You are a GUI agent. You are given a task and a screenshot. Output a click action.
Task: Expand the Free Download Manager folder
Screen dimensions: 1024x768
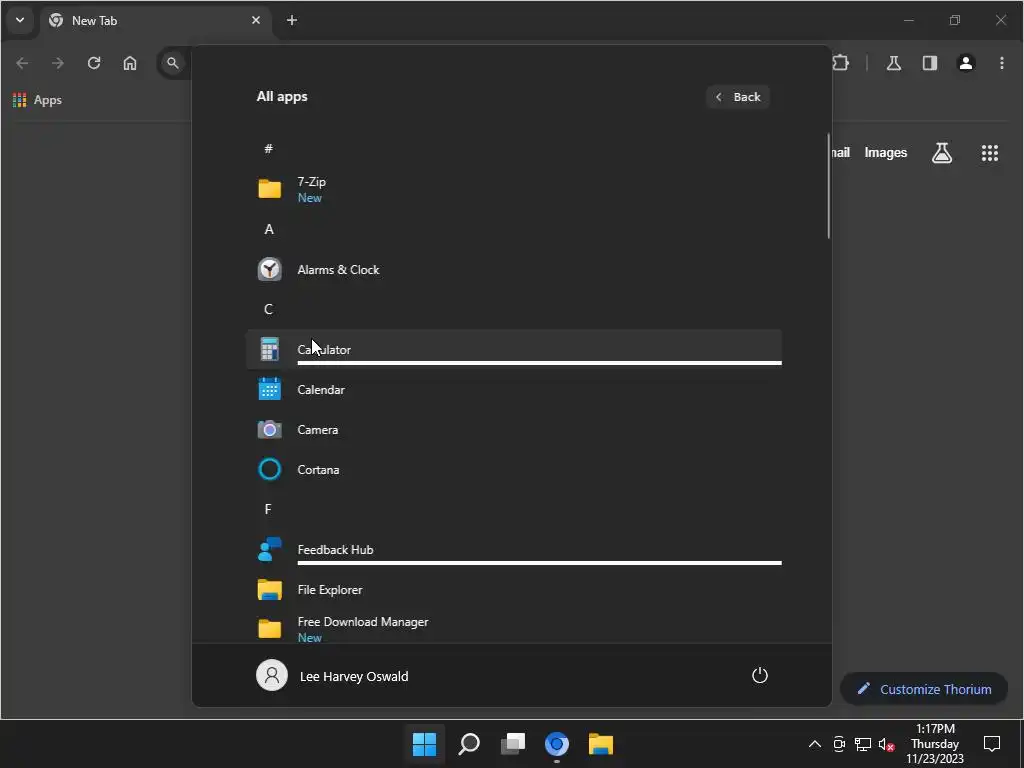pos(513,629)
